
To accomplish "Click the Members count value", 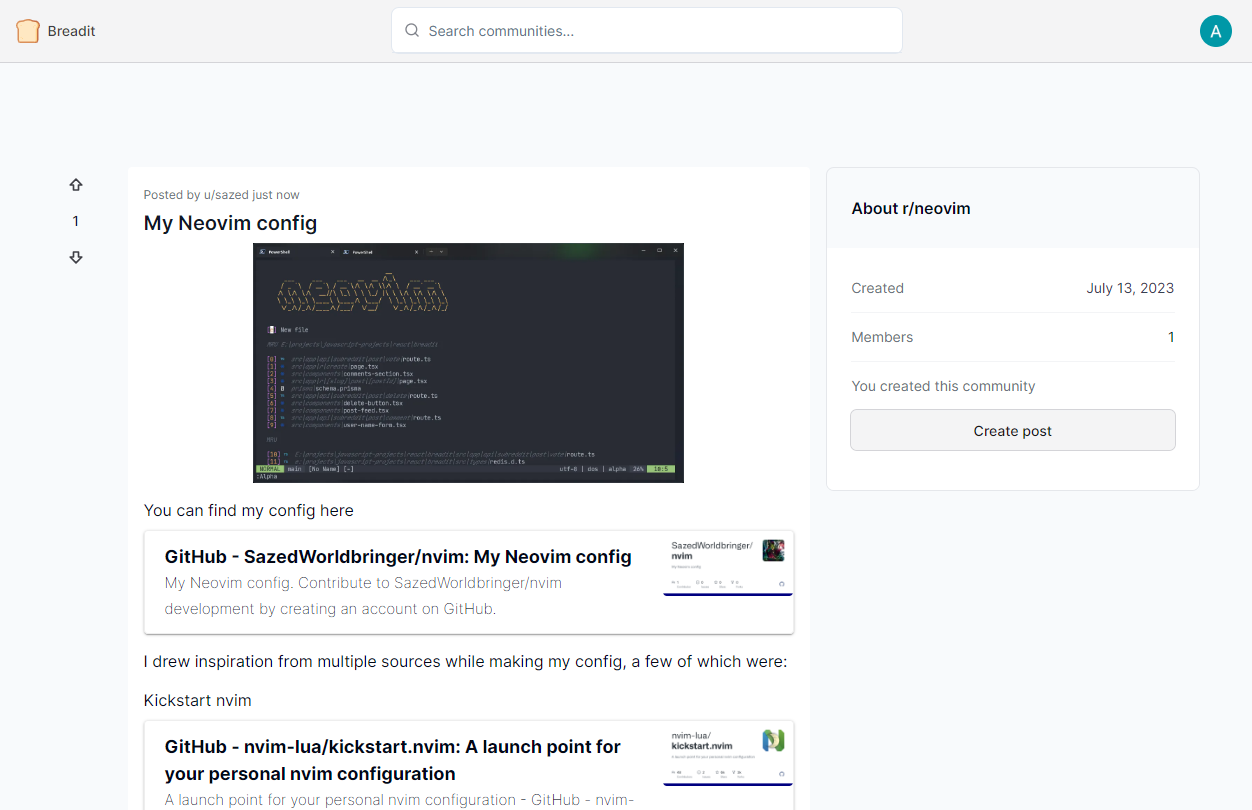I will [1171, 337].
